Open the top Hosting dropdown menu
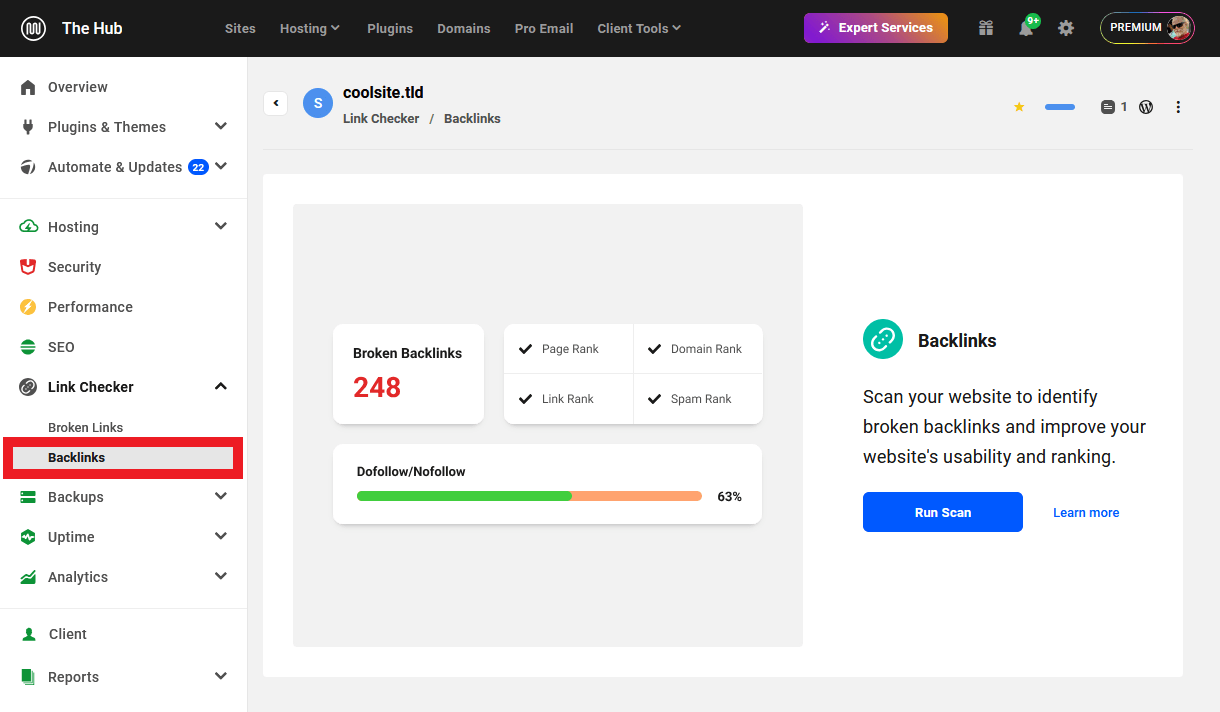 [x=310, y=28]
